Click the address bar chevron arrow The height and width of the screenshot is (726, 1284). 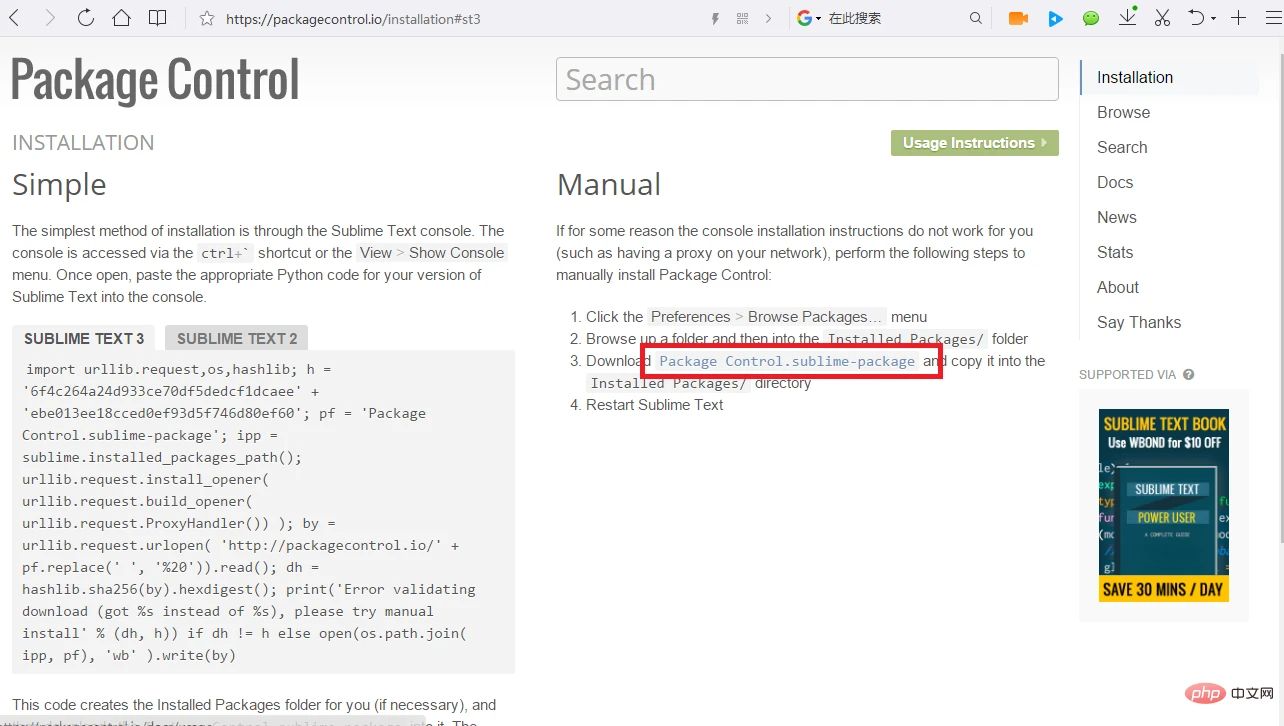click(768, 19)
